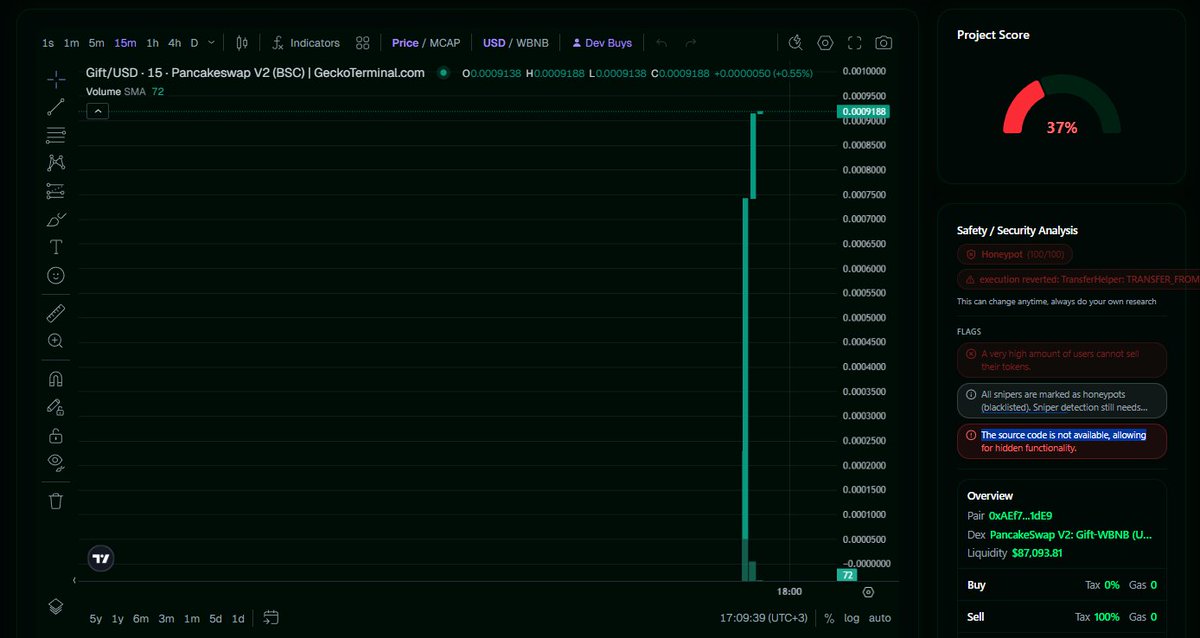Toggle percent scale mode
Image resolution: width=1200 pixels, height=638 pixels.
tap(829, 618)
